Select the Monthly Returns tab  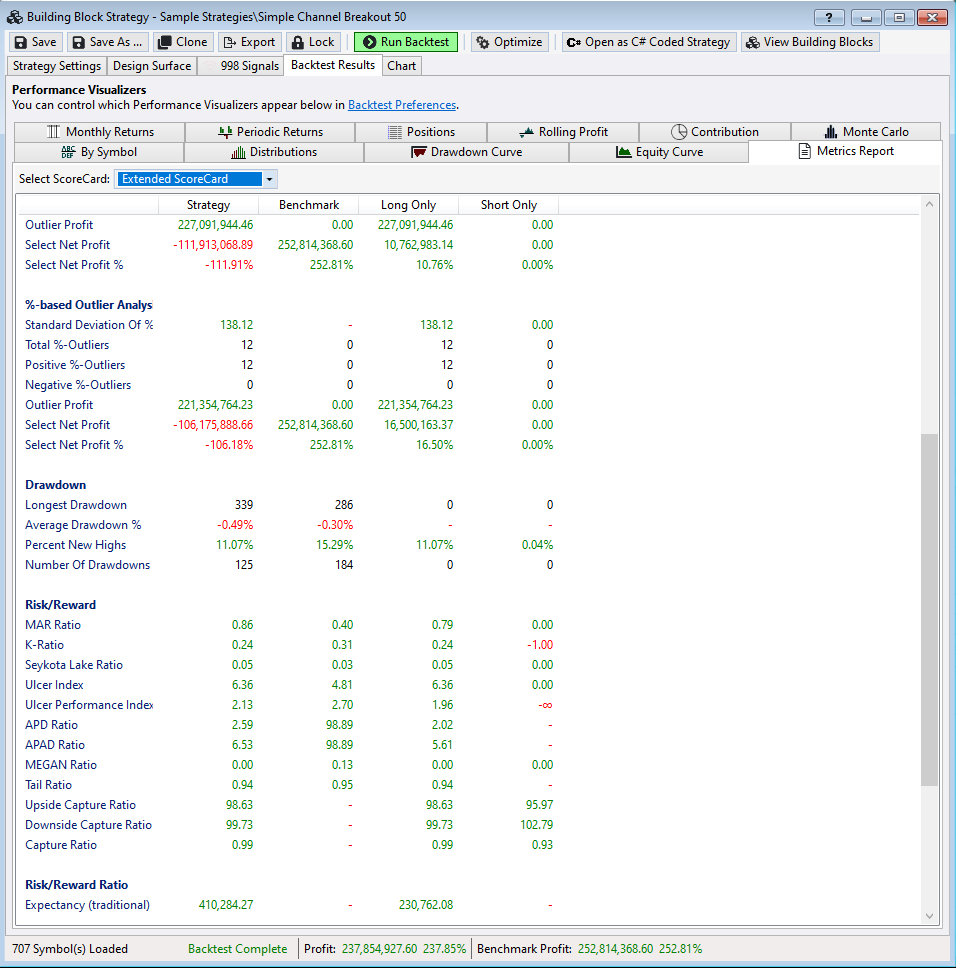(99, 132)
